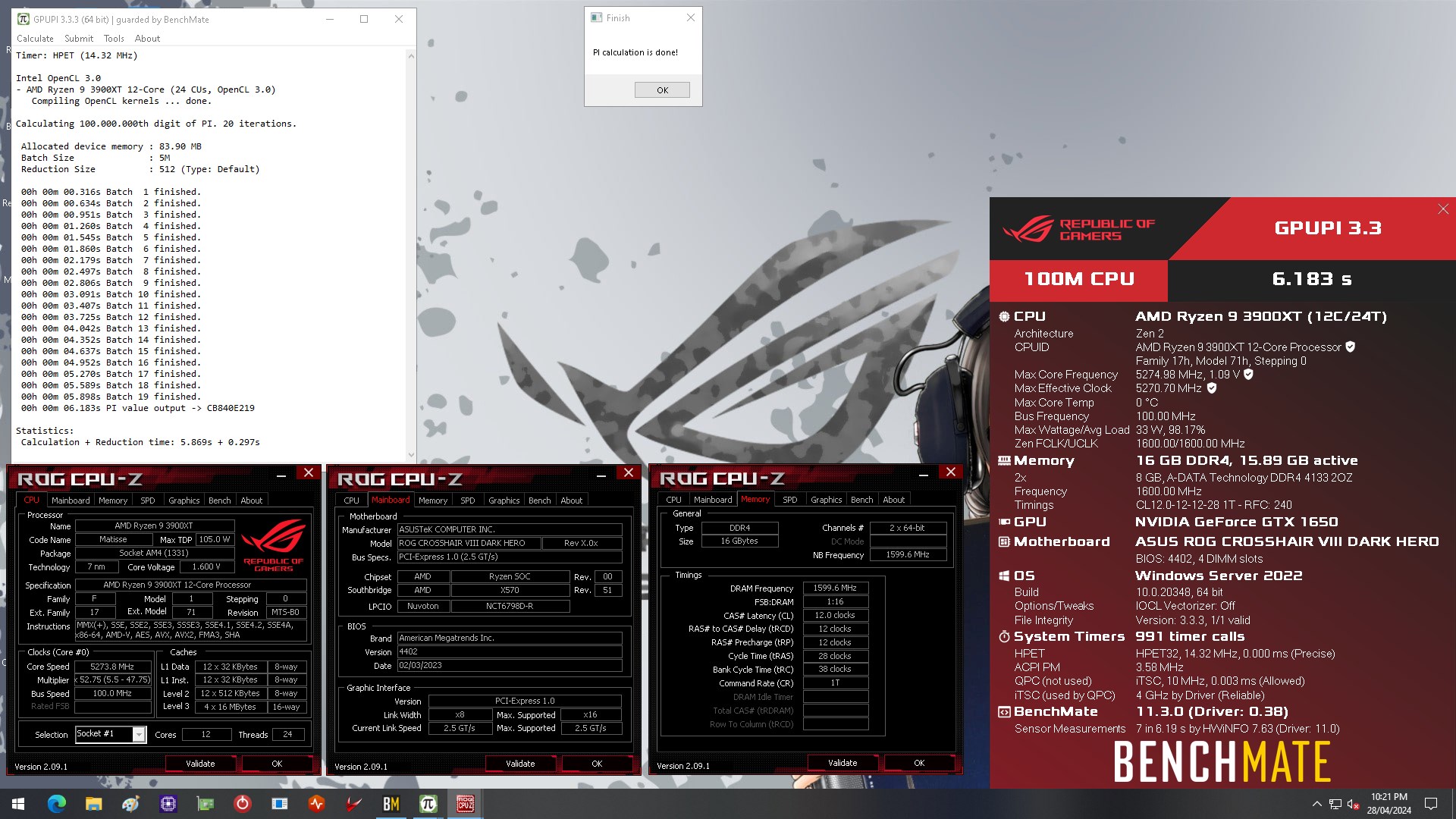Open the Windows Start menu

click(x=18, y=803)
